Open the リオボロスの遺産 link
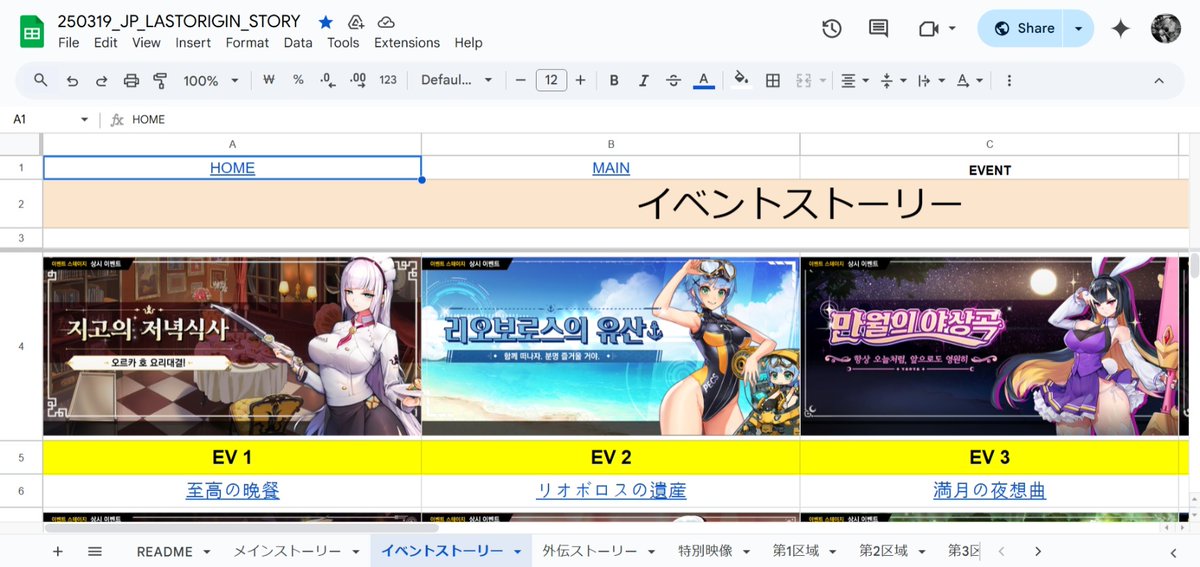Screen dimensions: 1200x567 point(611,491)
